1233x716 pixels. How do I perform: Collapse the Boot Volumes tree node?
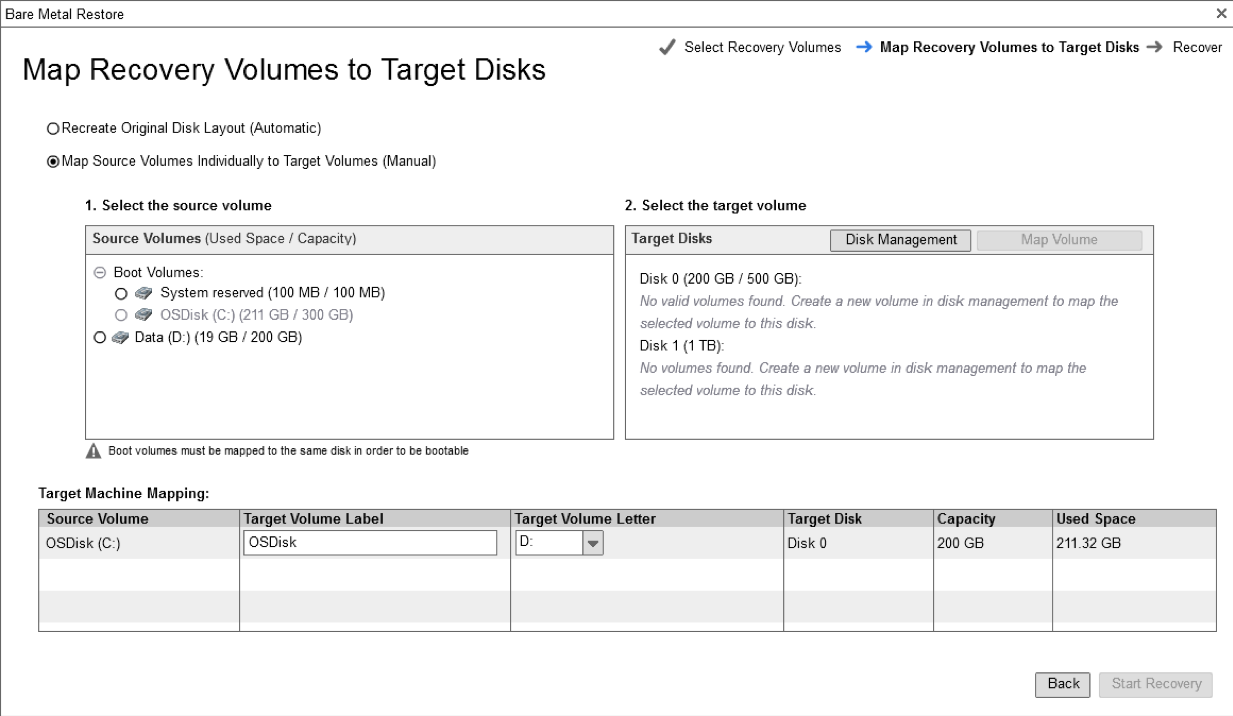point(99,273)
